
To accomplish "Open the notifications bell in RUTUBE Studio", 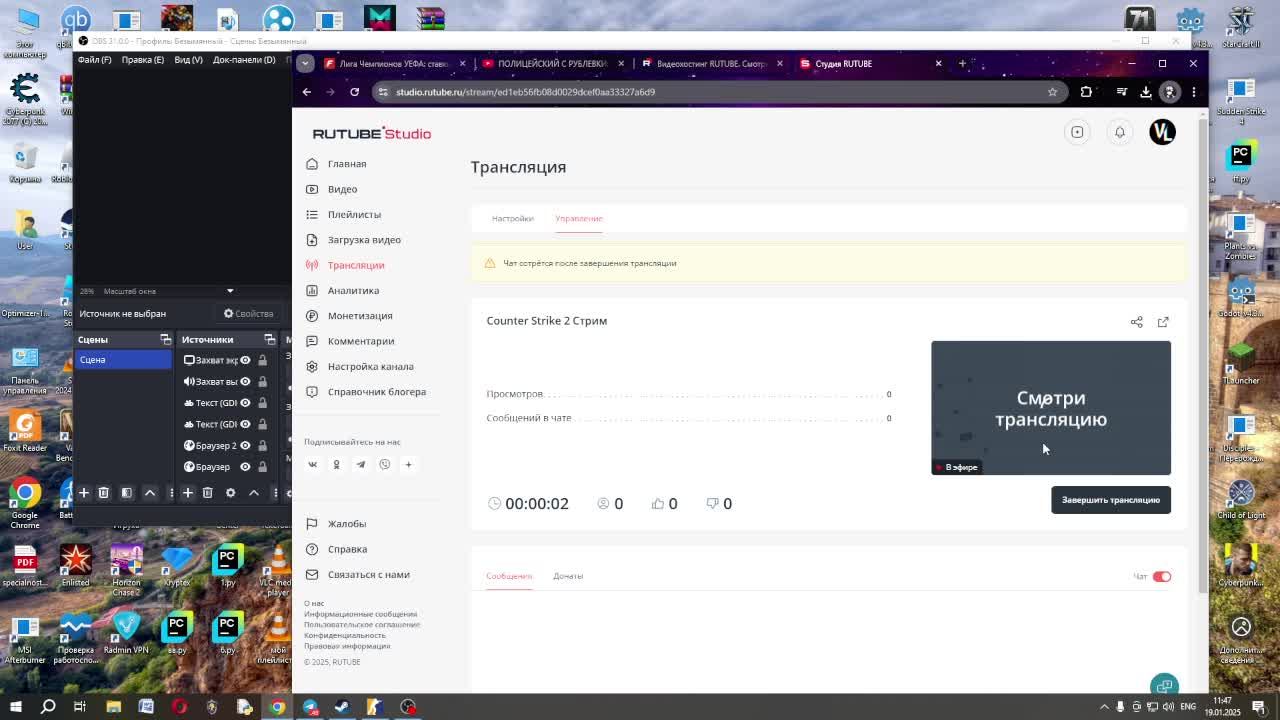I will pos(1120,132).
